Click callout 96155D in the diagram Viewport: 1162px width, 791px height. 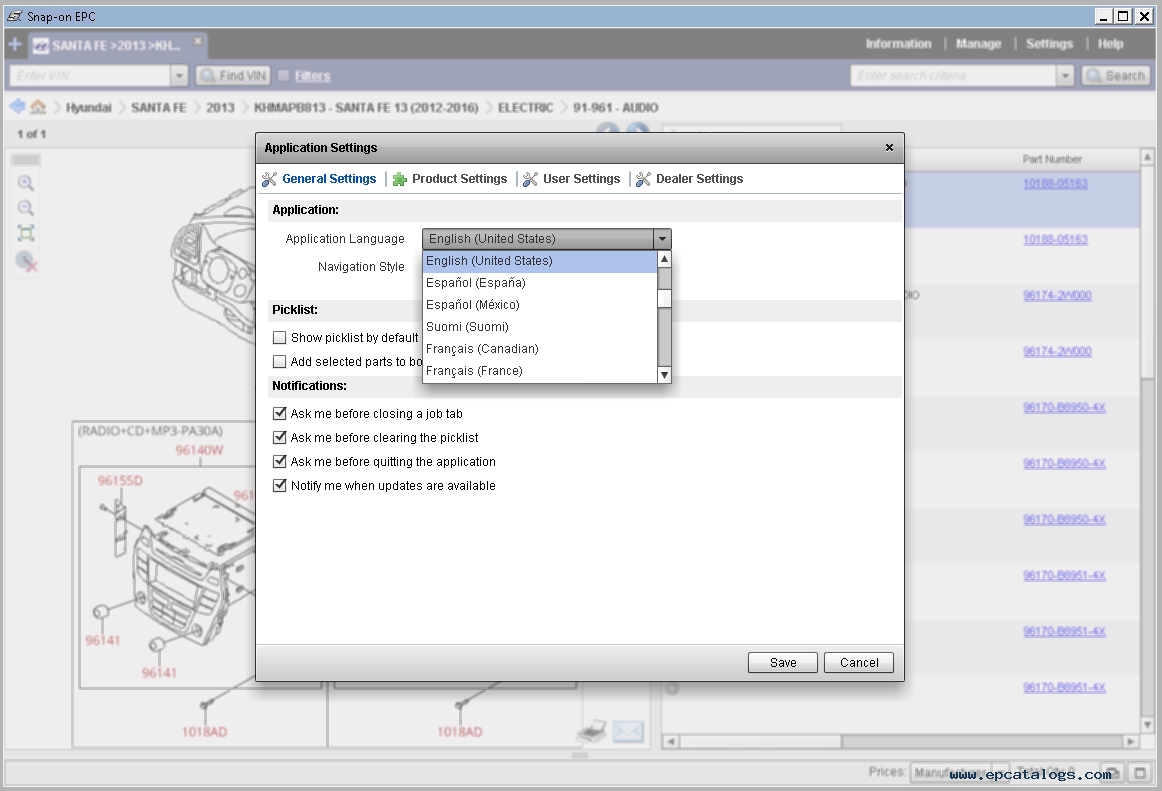(120, 481)
